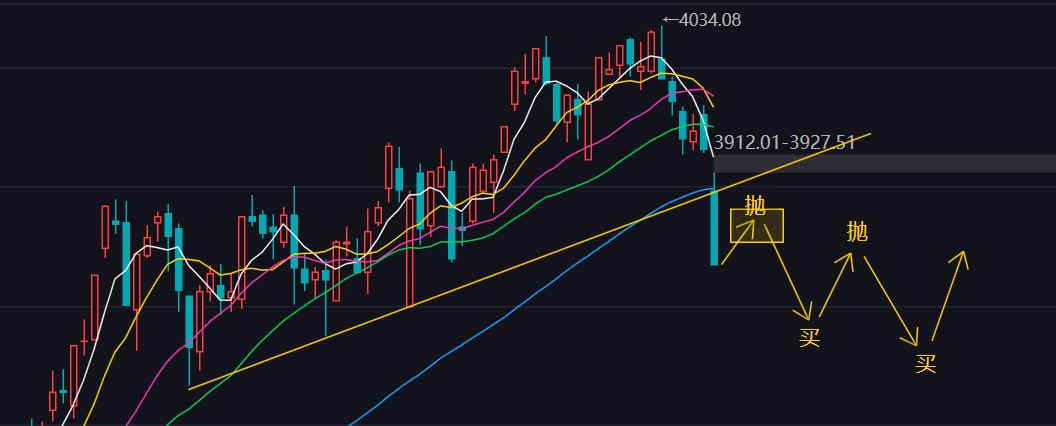The width and height of the screenshot is (1056, 426).
Task: Click the 3912.01-3927.51 gap range label
Action: pyautogui.click(x=784, y=143)
